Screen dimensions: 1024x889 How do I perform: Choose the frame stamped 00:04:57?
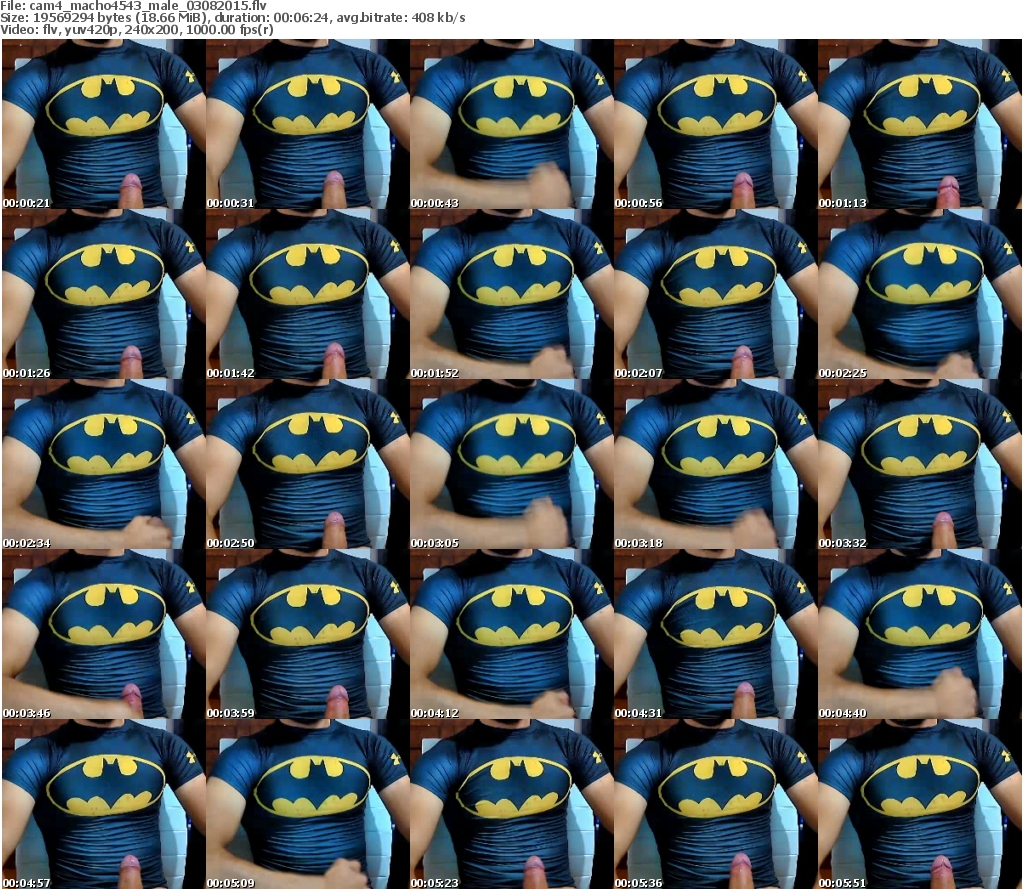tap(104, 803)
